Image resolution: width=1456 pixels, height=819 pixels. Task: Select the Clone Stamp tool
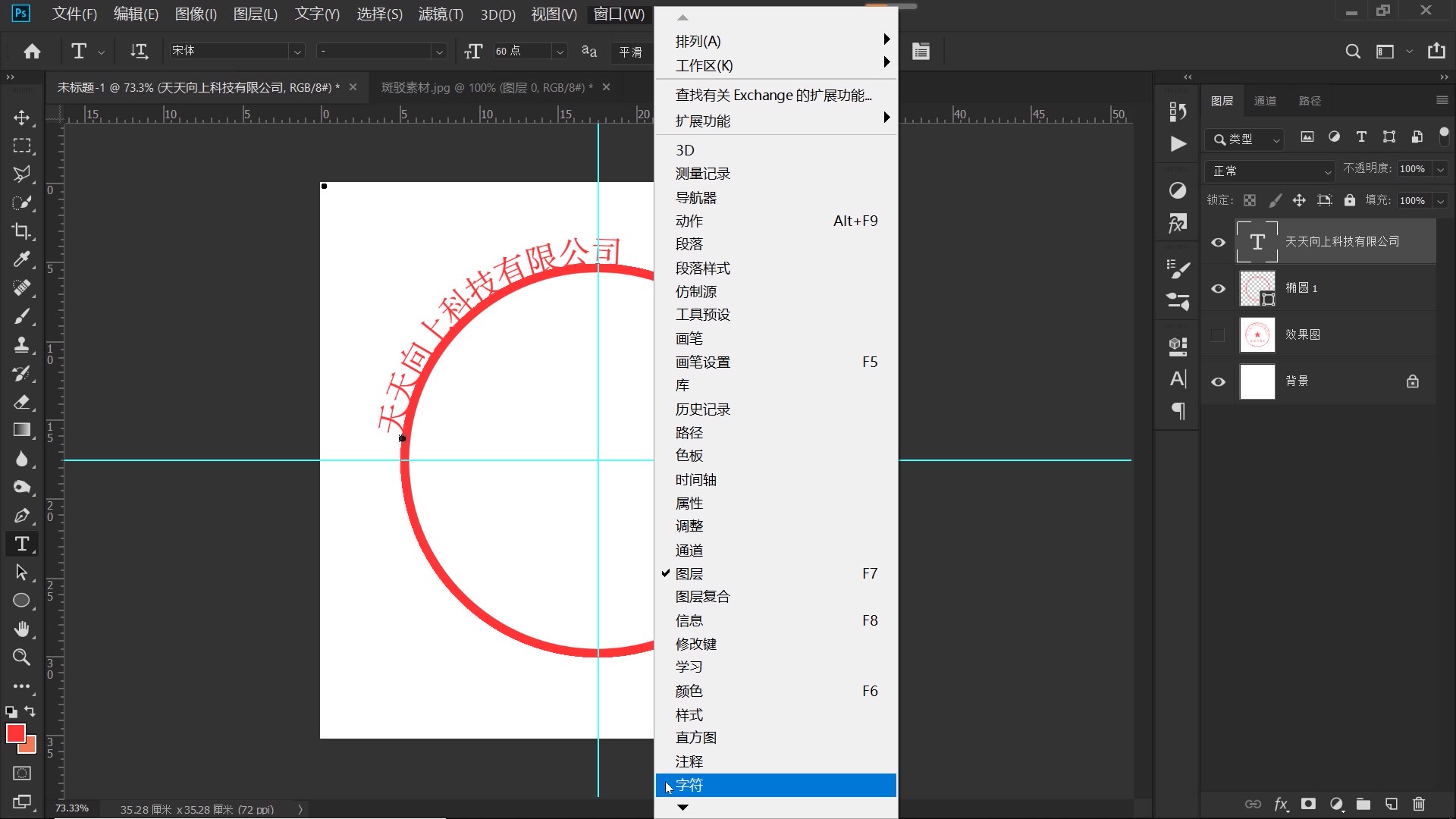point(22,345)
